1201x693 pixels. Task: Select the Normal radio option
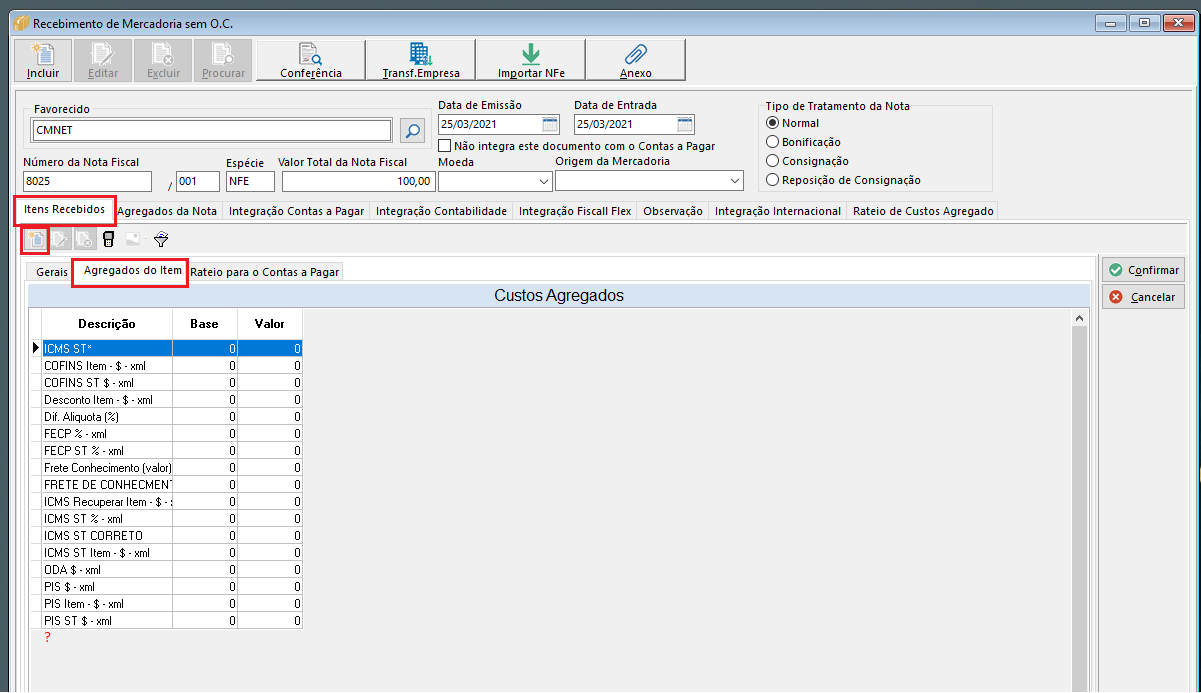tap(772, 123)
